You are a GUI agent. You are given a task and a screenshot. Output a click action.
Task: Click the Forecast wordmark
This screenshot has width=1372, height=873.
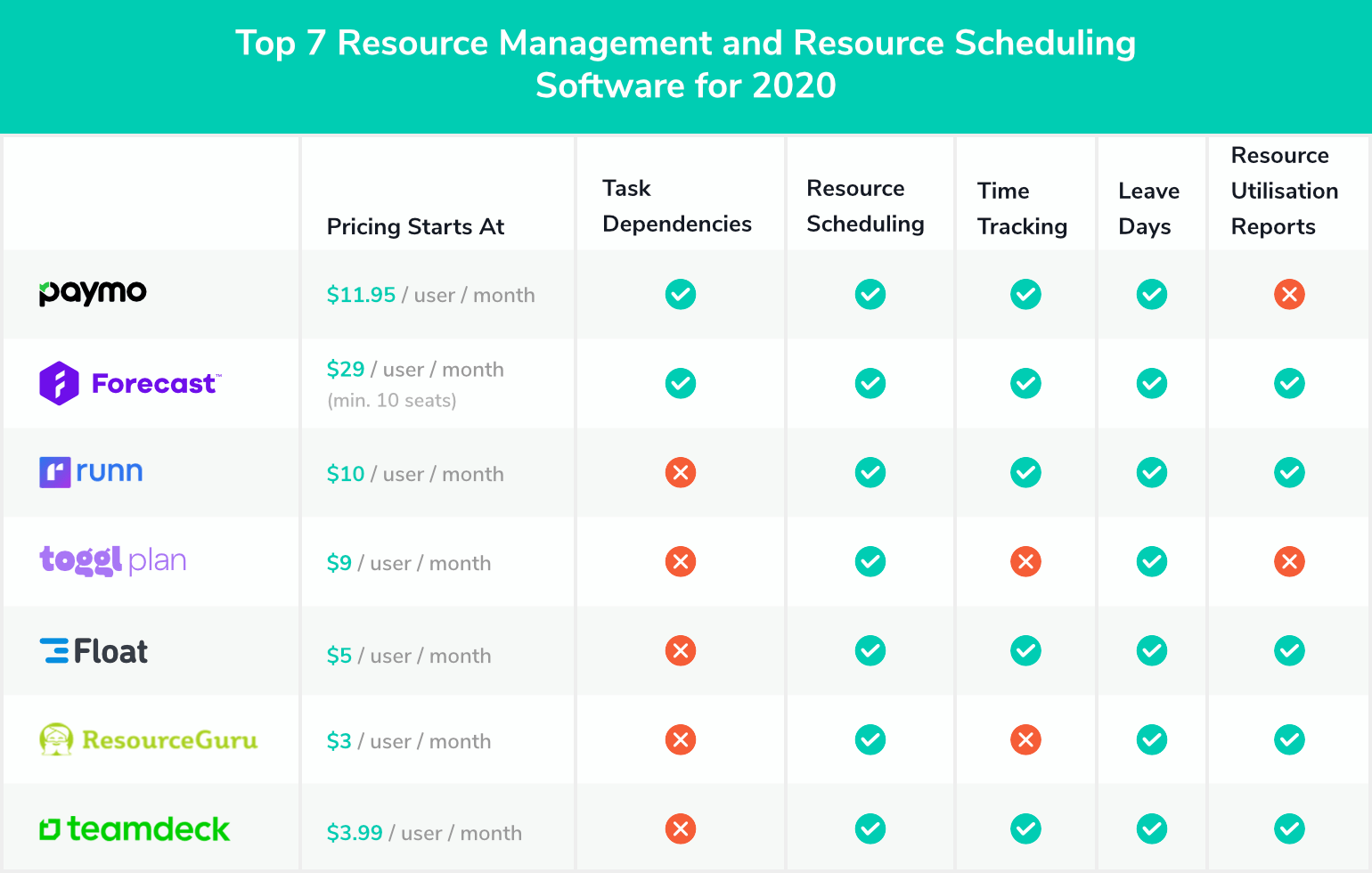pyautogui.click(x=152, y=383)
